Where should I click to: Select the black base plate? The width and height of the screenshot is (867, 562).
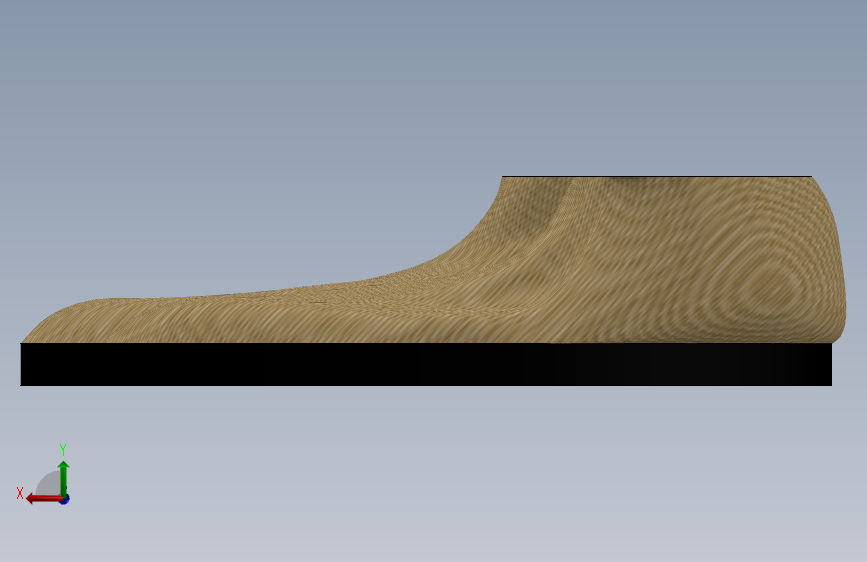tap(426, 365)
